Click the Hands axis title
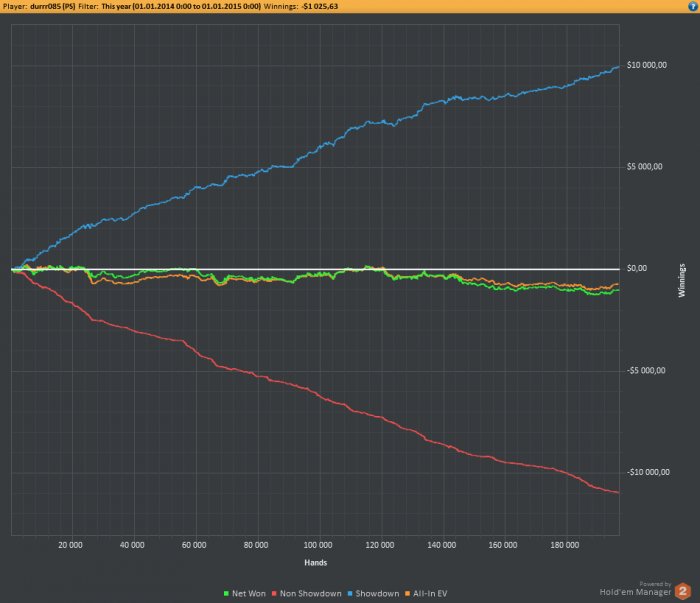The height and width of the screenshot is (603, 700). pyautogui.click(x=316, y=563)
